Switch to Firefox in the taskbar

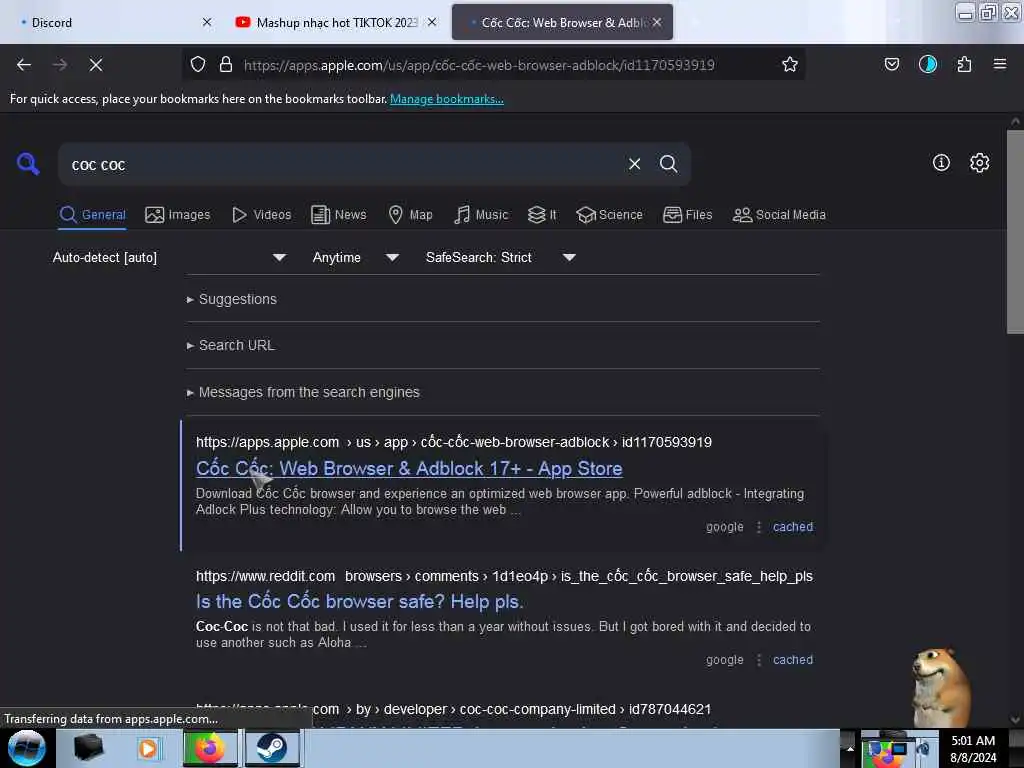[210, 748]
